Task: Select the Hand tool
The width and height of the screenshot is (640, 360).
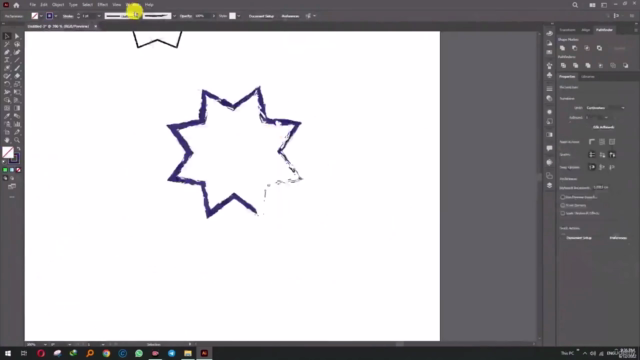Action: 7,140
